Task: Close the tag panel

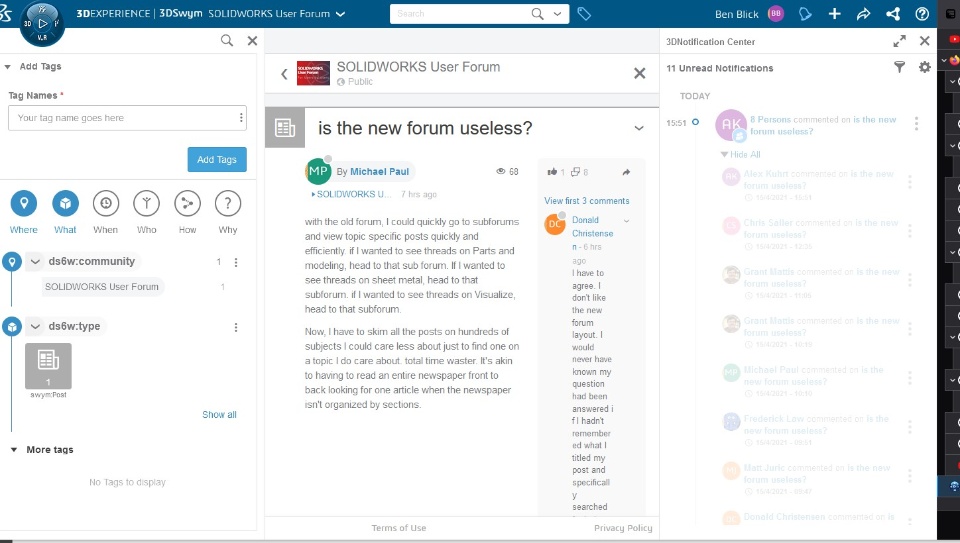Action: pos(252,41)
